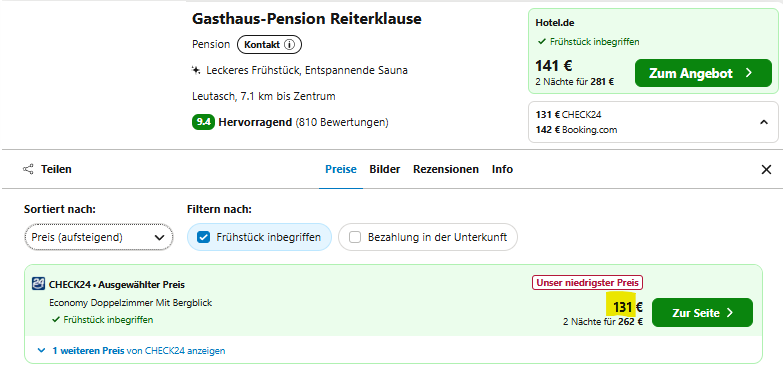Switch to the Bilder tab
Viewport: 783px width, 370px height.
[385, 169]
